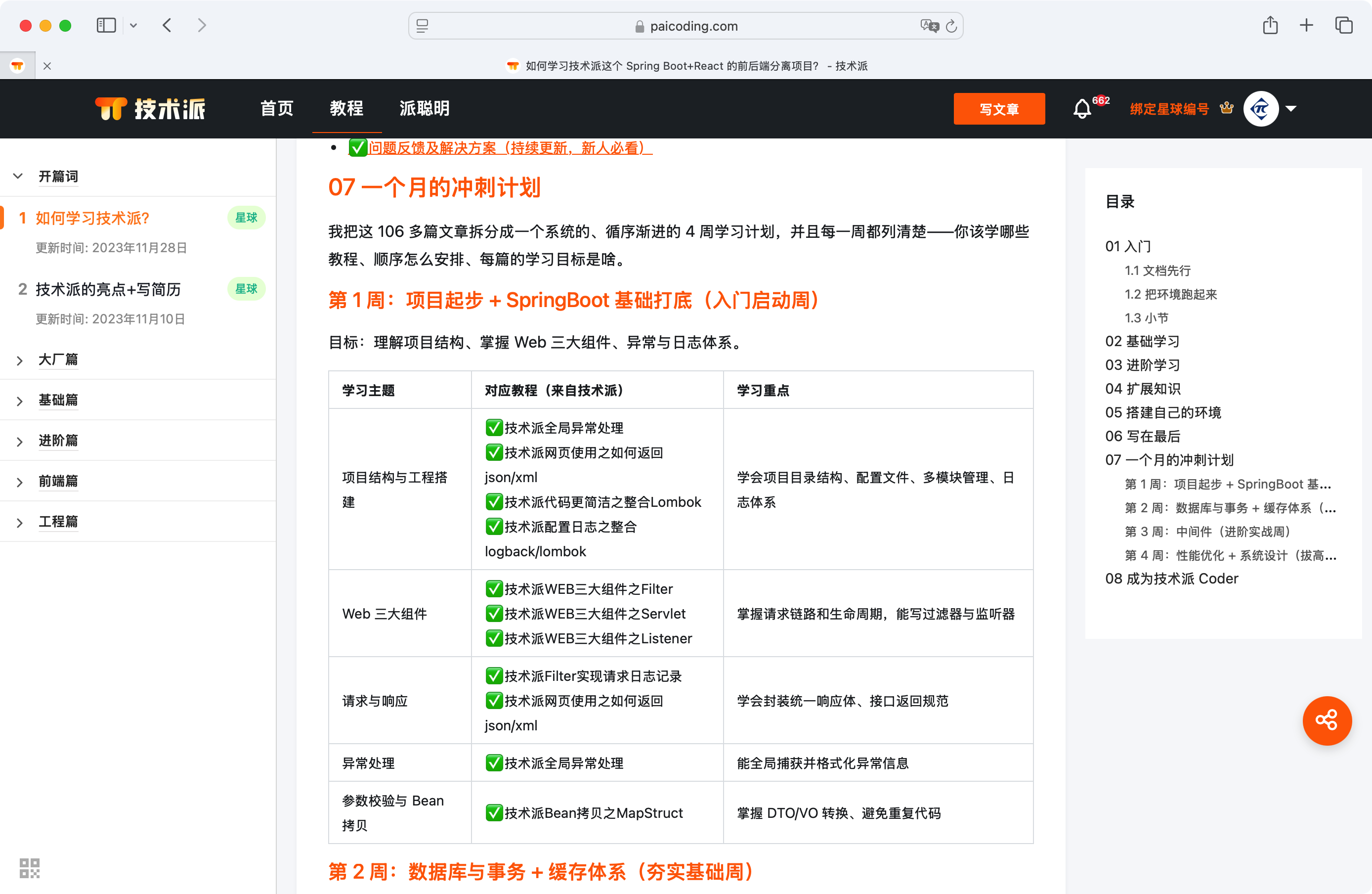
Task: Click the orange floating share button
Action: click(x=1327, y=720)
